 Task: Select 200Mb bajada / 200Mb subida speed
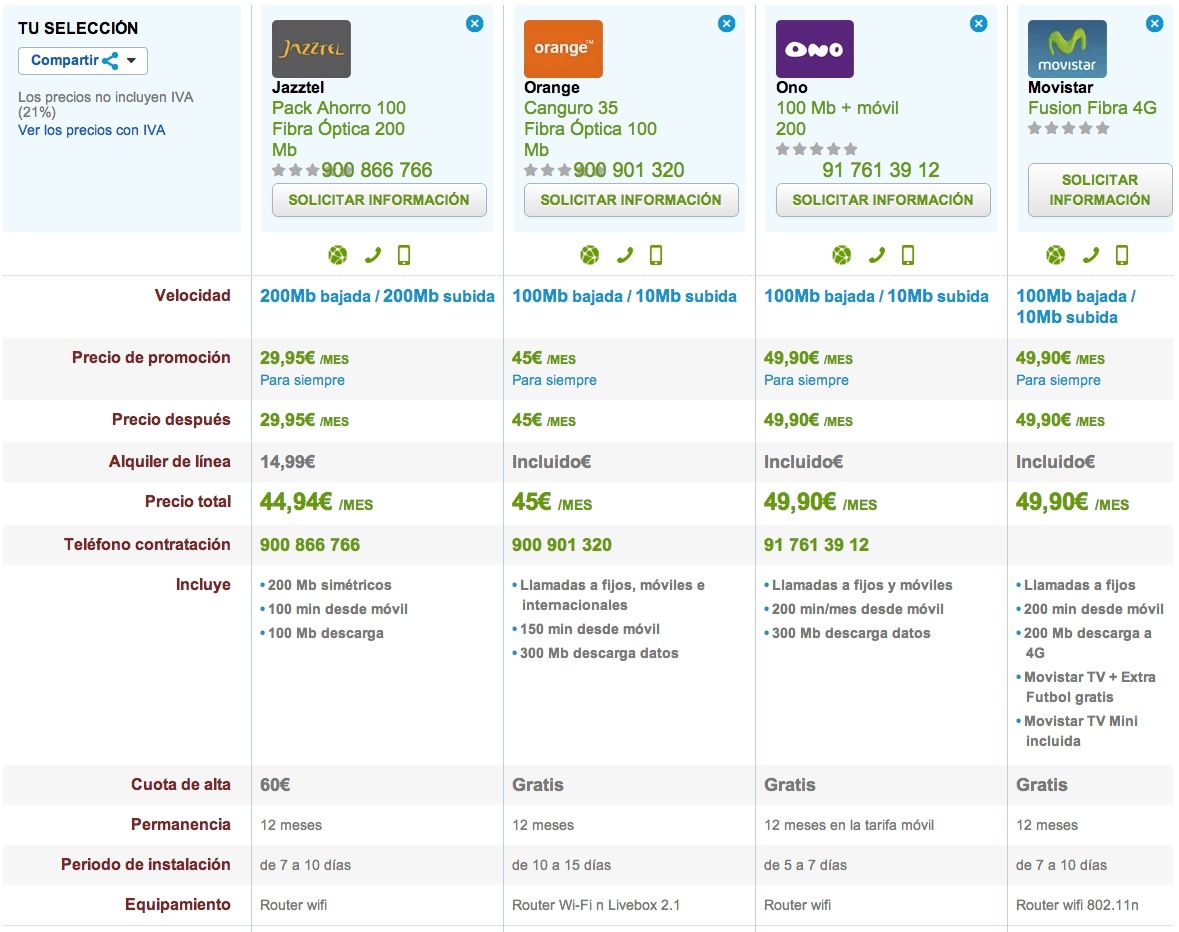coord(377,296)
